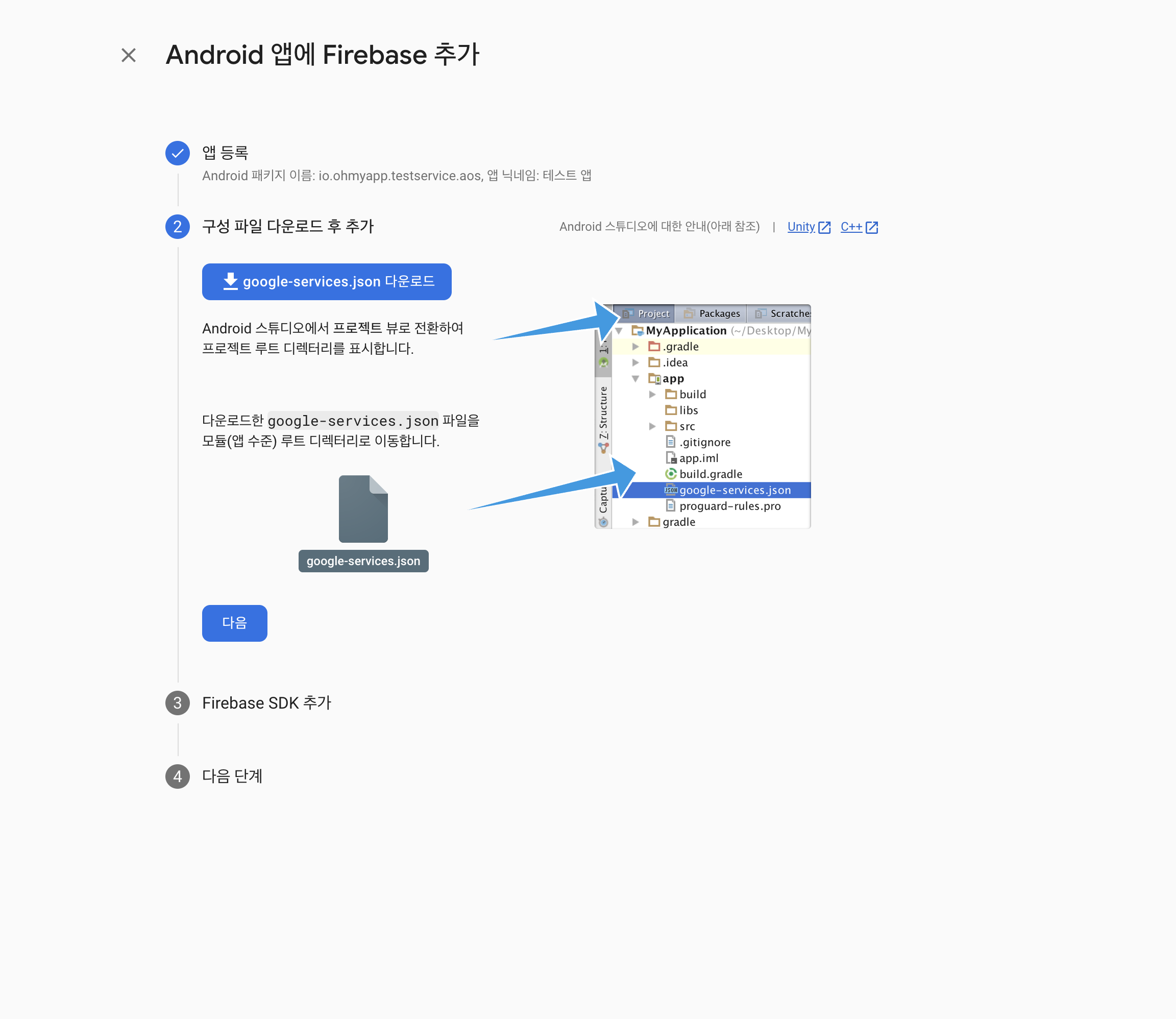Screen dimensions: 1176x1019
Task: Click the build.gradle file icon in tree
Action: tap(671, 474)
